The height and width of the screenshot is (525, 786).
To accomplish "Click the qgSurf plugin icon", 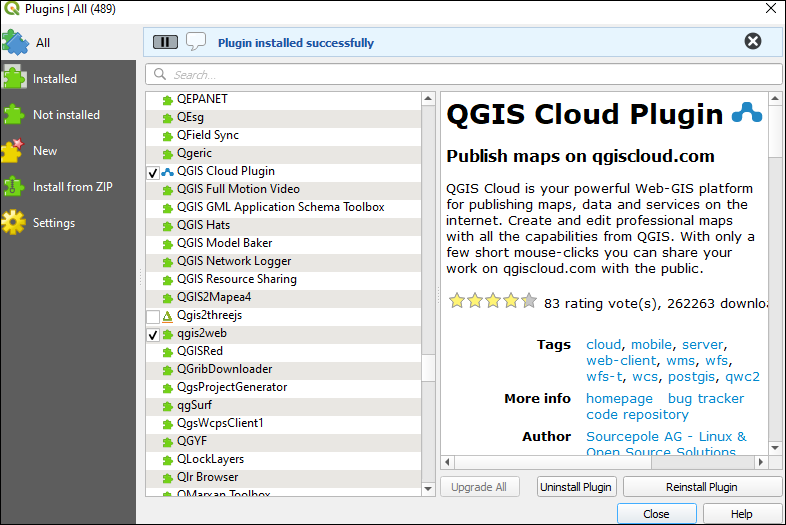I will click(167, 406).
